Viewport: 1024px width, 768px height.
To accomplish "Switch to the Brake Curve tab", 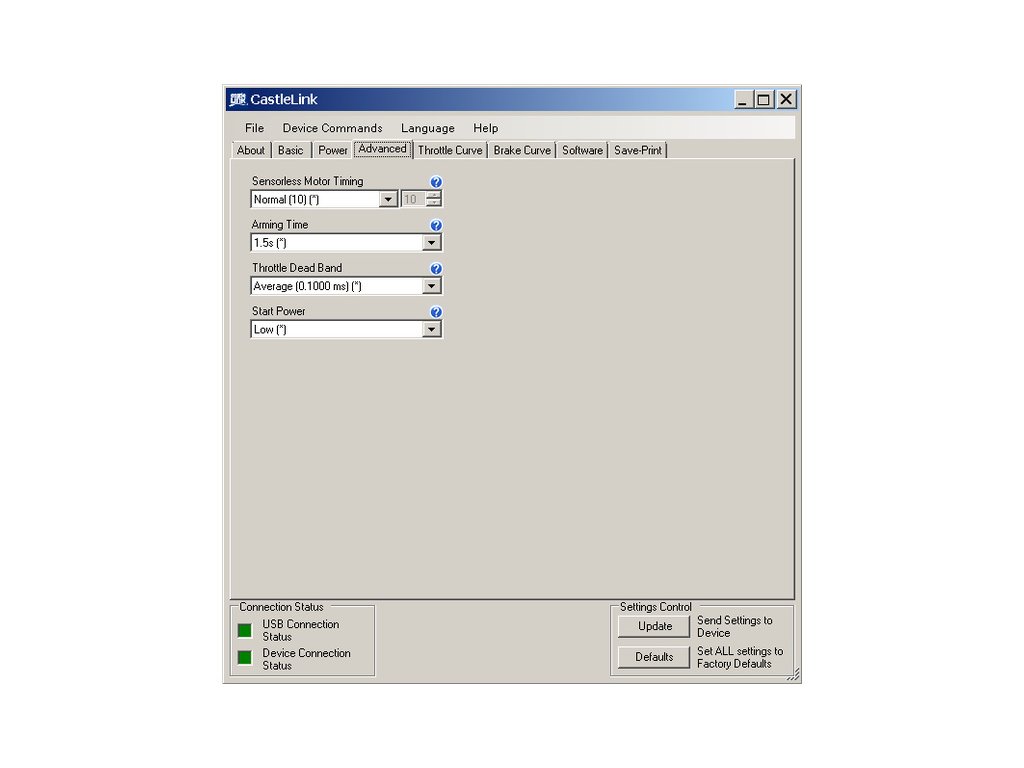I will [x=522, y=150].
